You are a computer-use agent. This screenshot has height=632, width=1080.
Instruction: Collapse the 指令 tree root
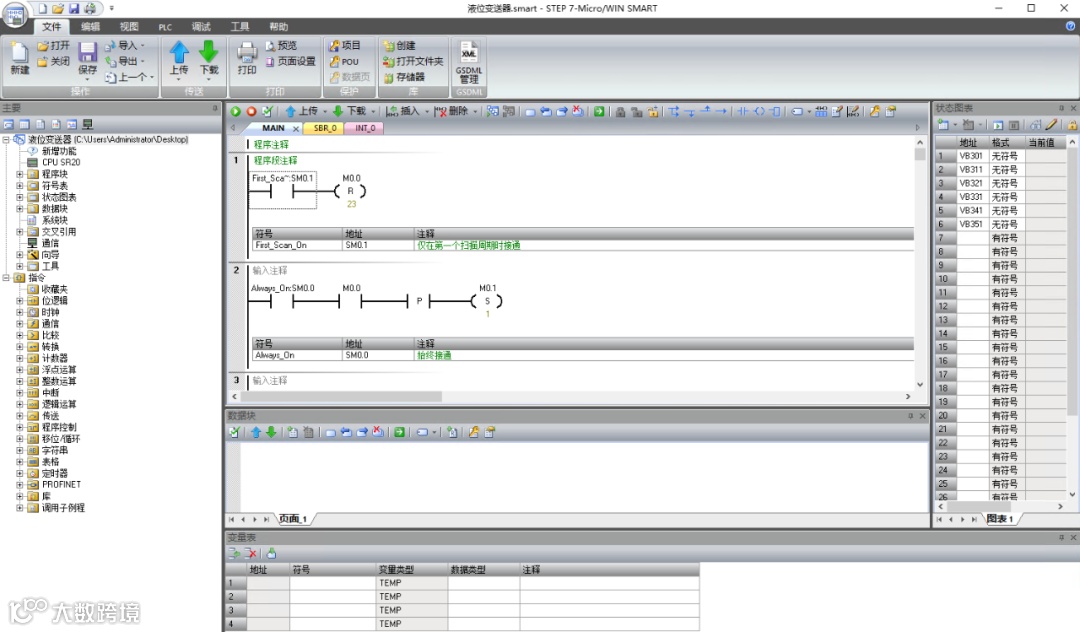point(6,277)
